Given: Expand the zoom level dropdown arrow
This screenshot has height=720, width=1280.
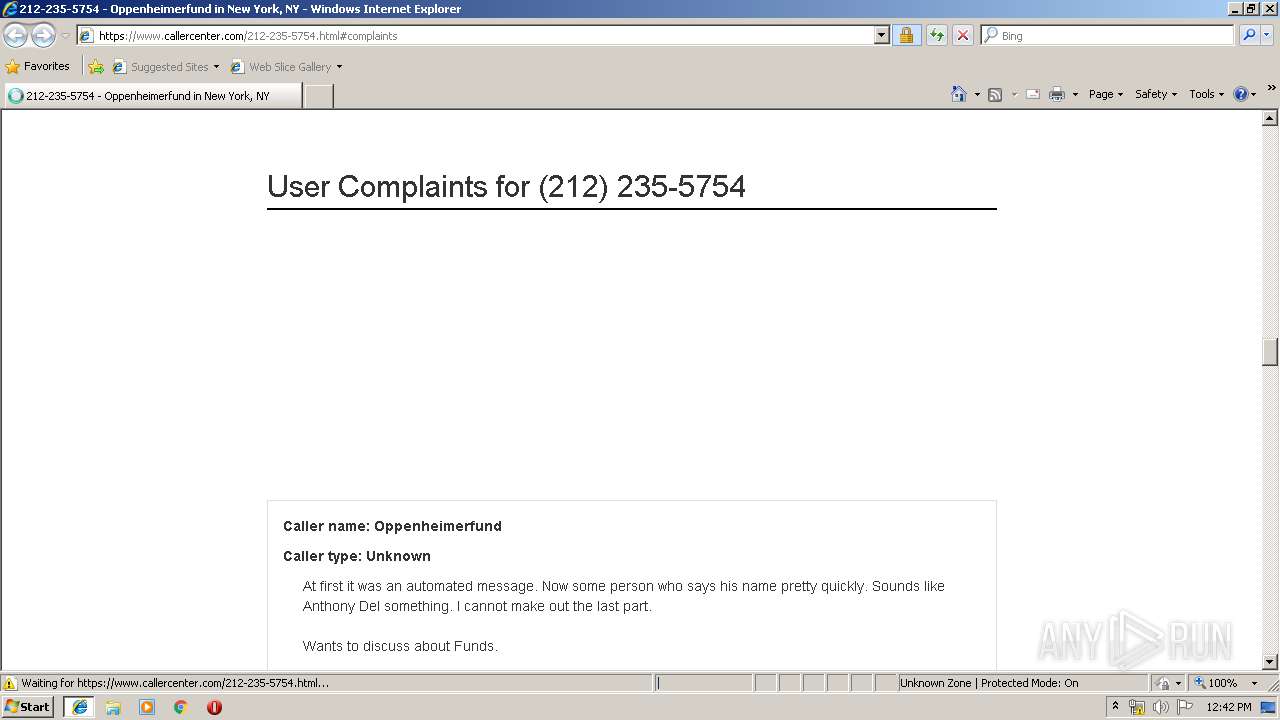Looking at the screenshot, I should (x=1254, y=683).
